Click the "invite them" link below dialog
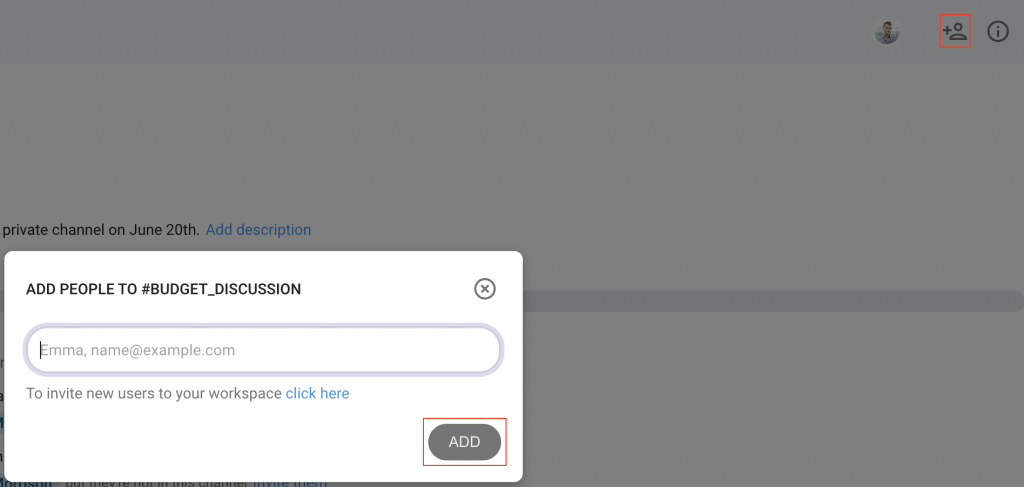 [290, 484]
